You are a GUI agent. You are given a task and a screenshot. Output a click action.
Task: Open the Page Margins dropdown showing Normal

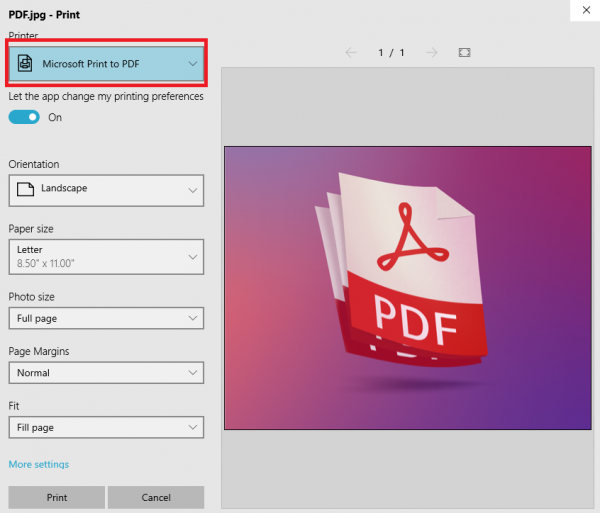point(106,373)
